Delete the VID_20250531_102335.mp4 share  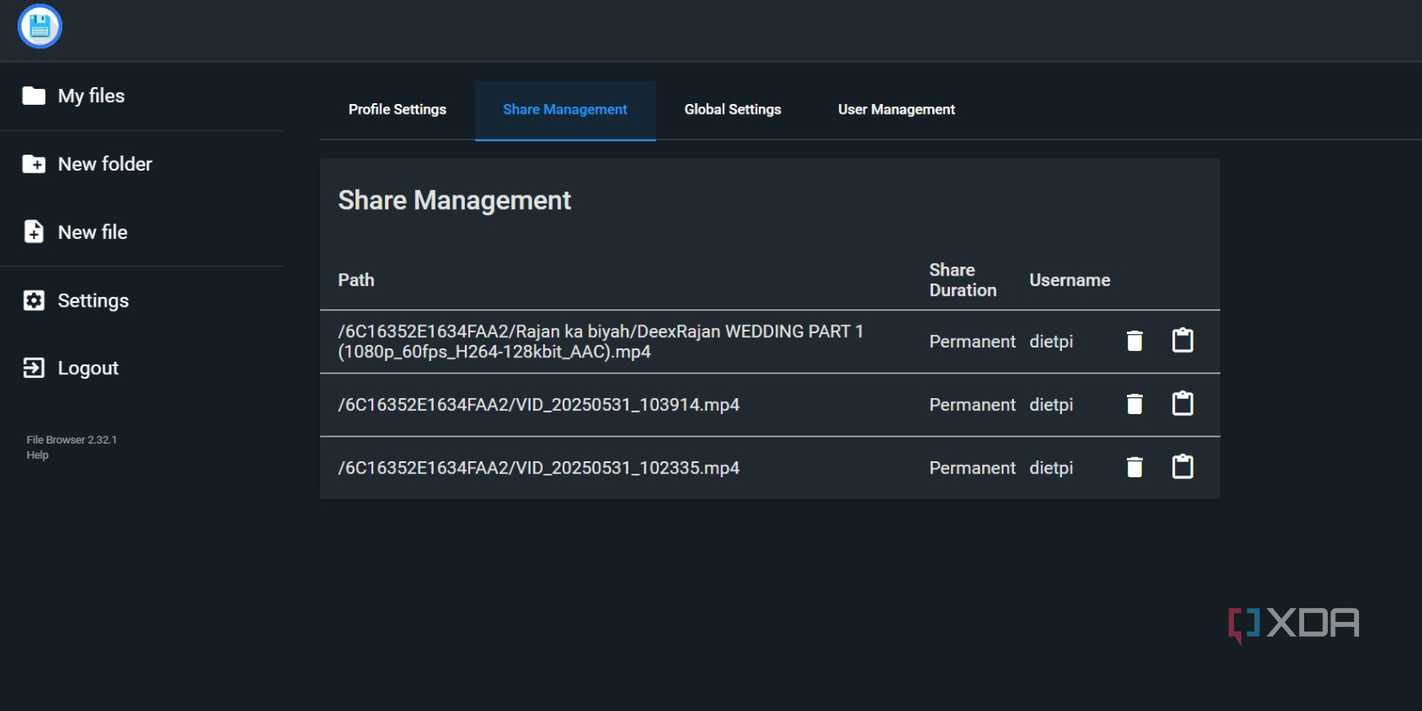1134,467
